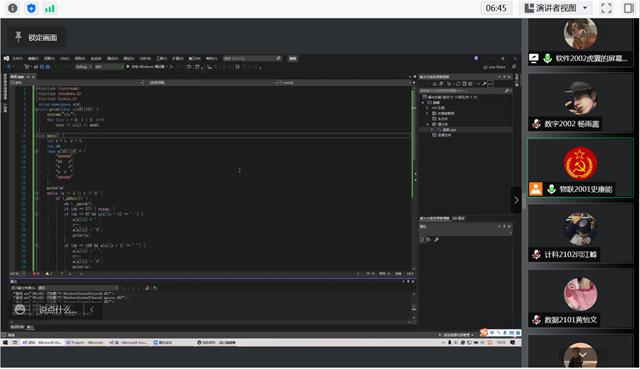Collapse the while loop code block
Screen dimensions: 640x369
tap(36, 193)
